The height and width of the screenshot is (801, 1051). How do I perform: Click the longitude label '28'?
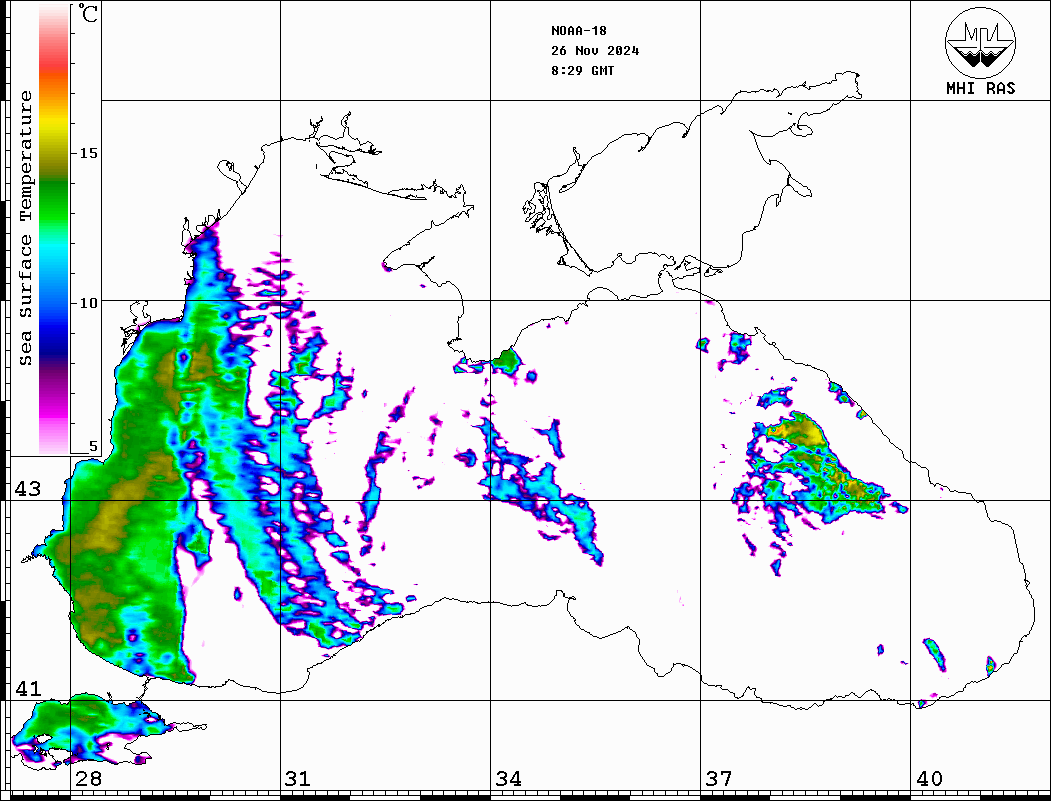(x=88, y=778)
